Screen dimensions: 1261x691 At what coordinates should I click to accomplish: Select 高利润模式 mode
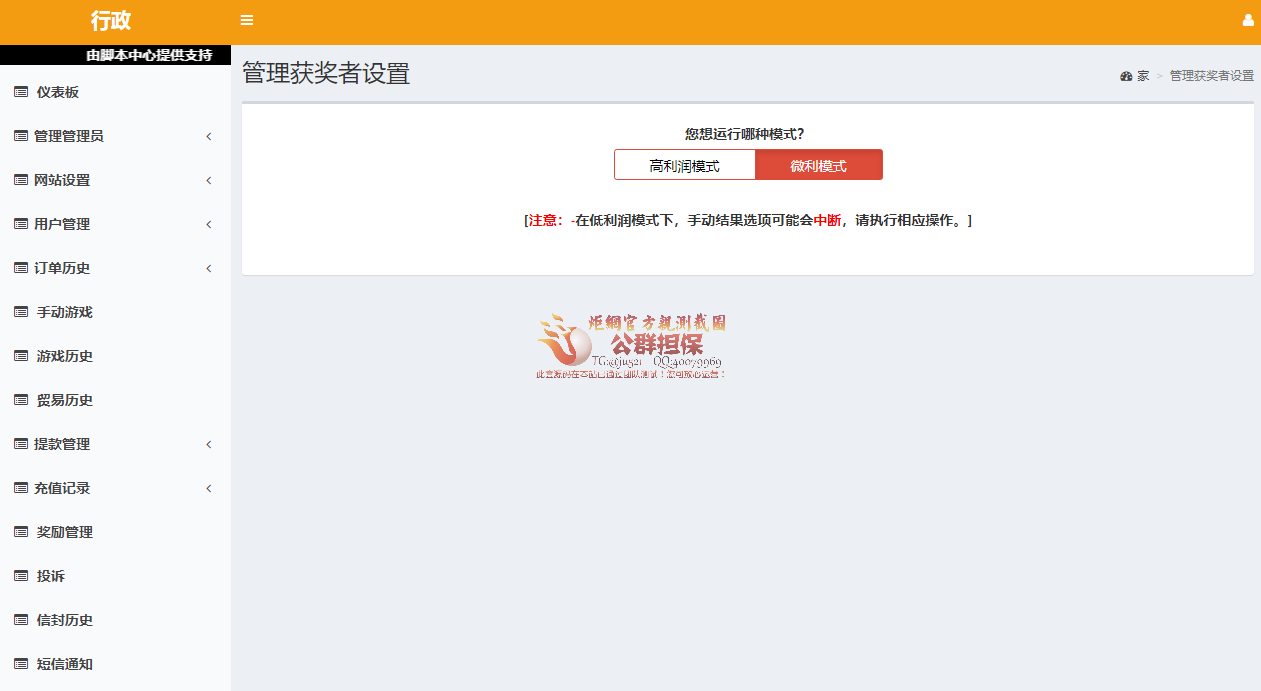[x=684, y=164]
